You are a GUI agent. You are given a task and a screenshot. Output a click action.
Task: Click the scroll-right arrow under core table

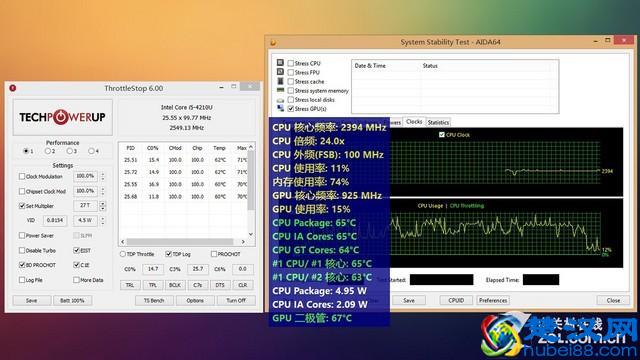[x=243, y=242]
